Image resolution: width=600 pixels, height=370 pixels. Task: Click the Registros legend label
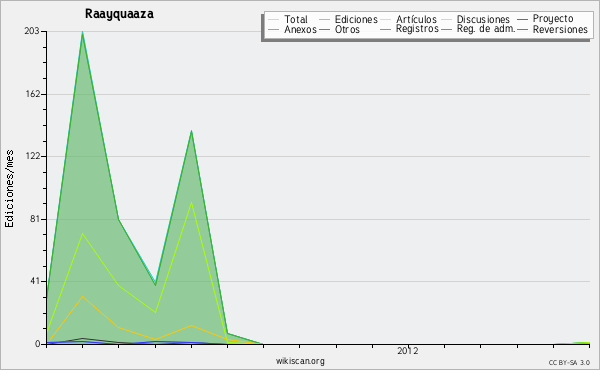(417, 29)
